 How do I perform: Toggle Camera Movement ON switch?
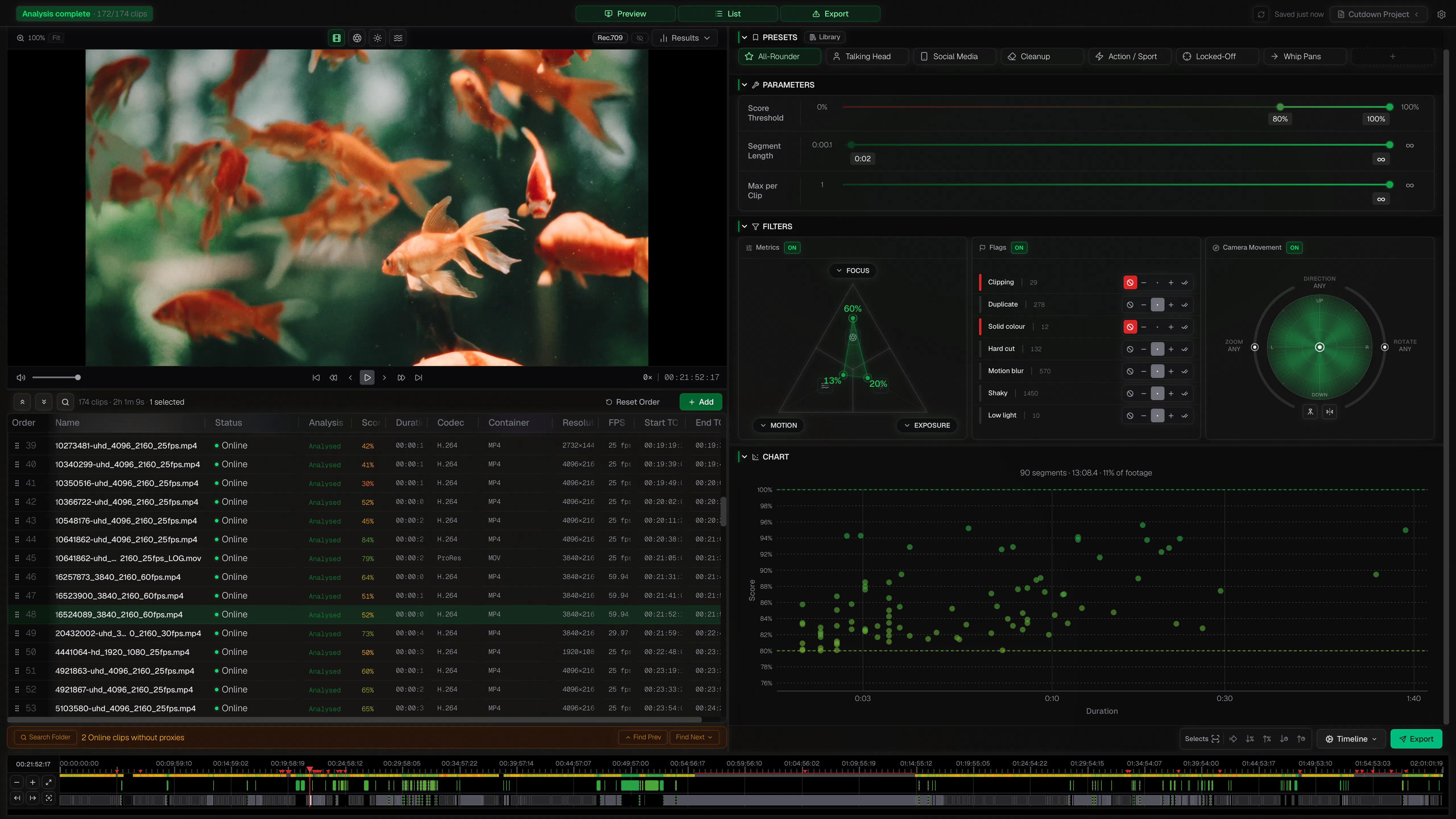click(1294, 248)
